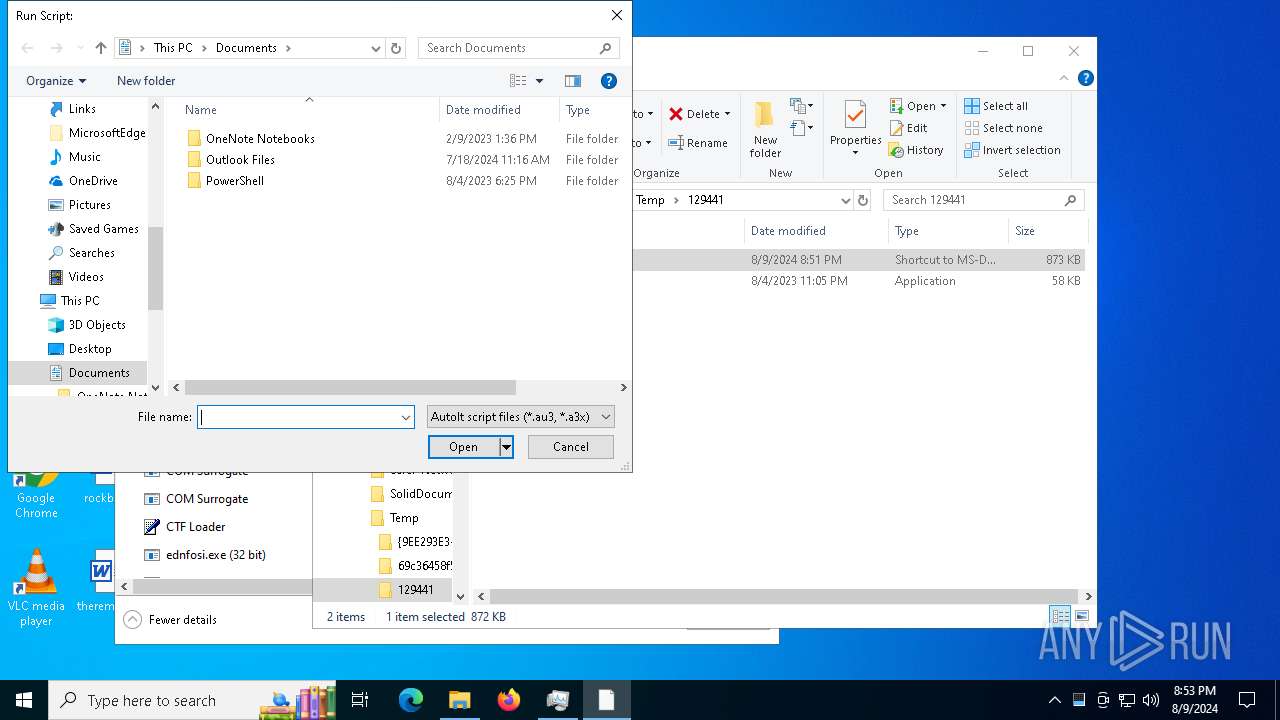Select the Music library icon
Viewport: 1280px width, 720px height.
click(x=56, y=157)
